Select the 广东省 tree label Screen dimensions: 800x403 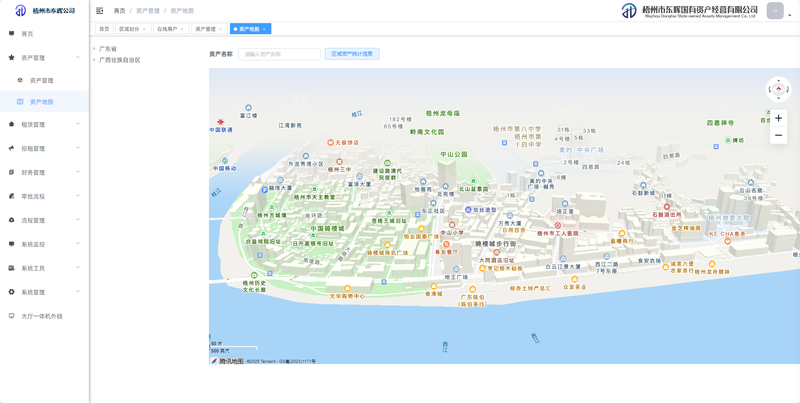click(108, 49)
